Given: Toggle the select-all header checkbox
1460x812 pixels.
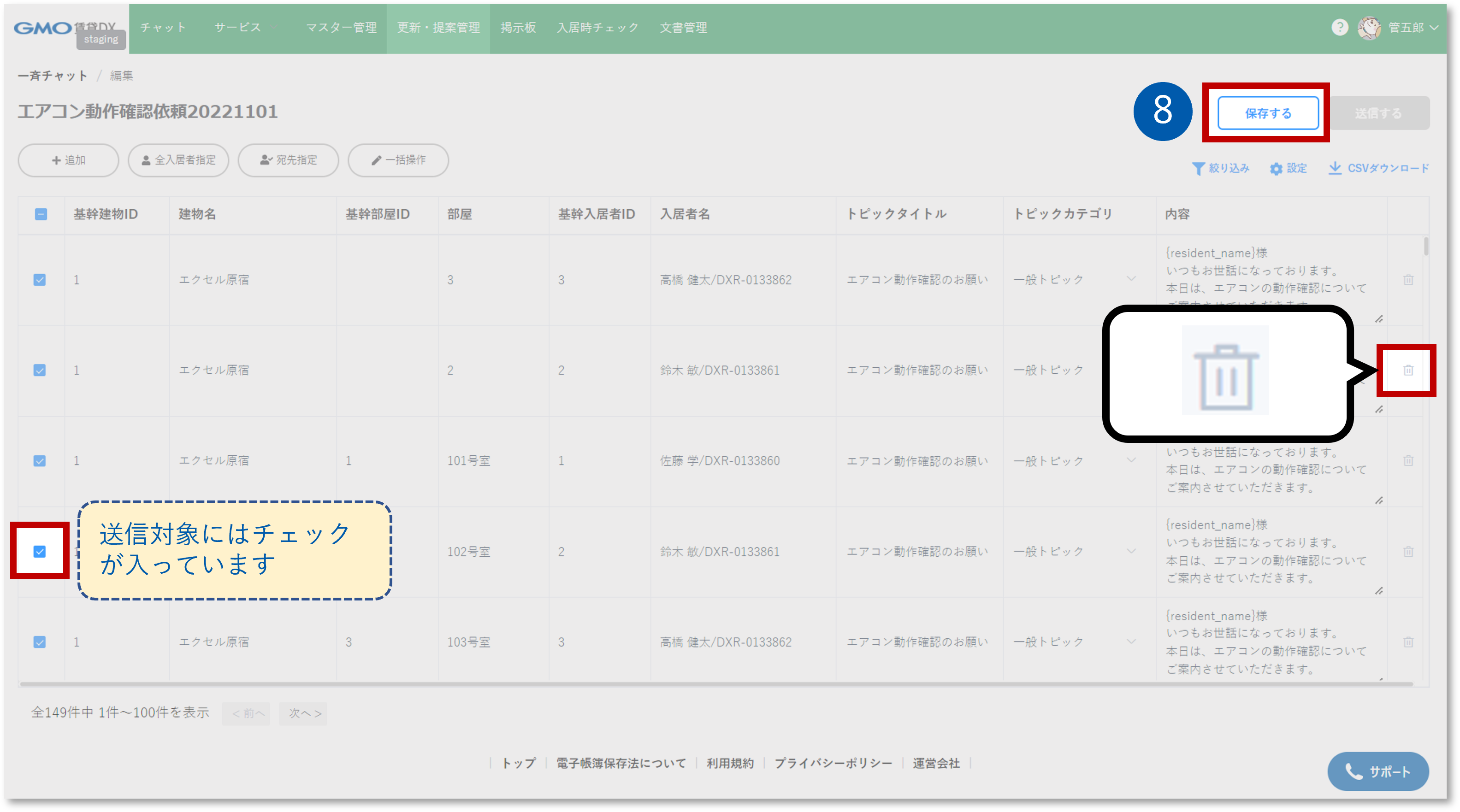Looking at the screenshot, I should 41,214.
